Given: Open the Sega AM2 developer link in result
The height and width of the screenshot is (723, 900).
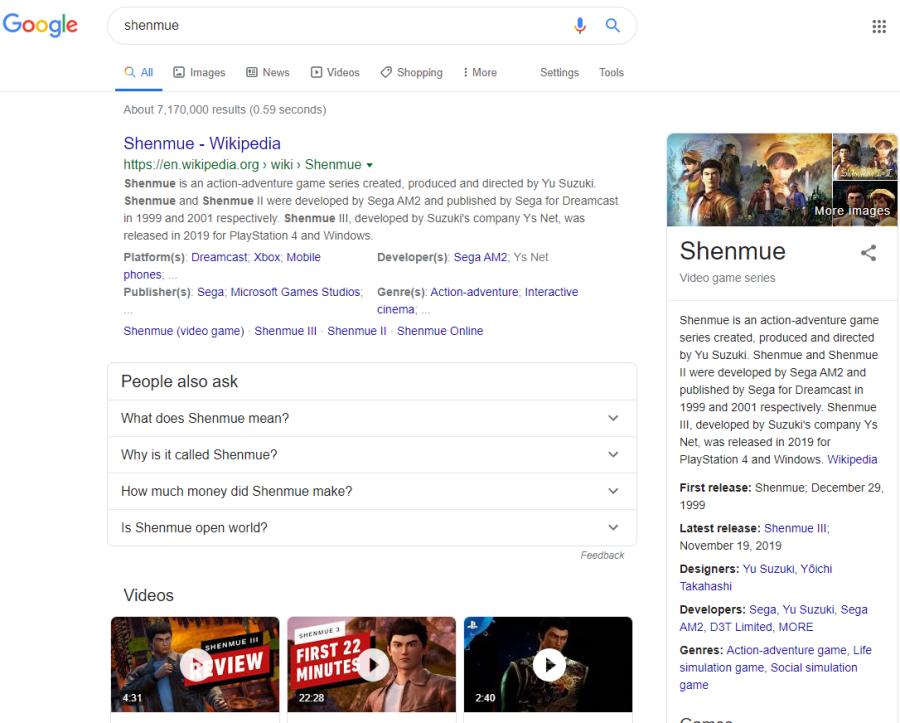Looking at the screenshot, I should [x=480, y=258].
